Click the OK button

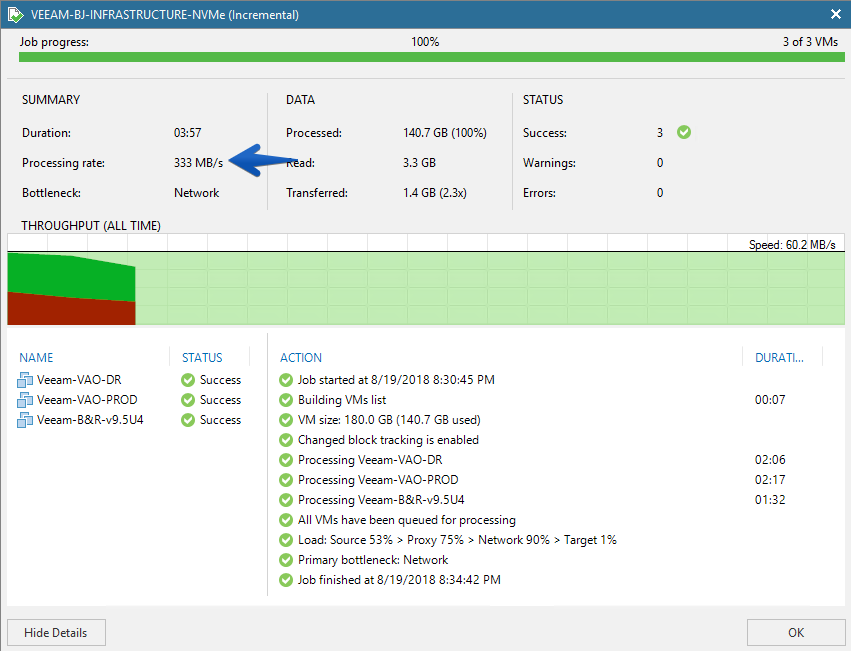point(796,633)
